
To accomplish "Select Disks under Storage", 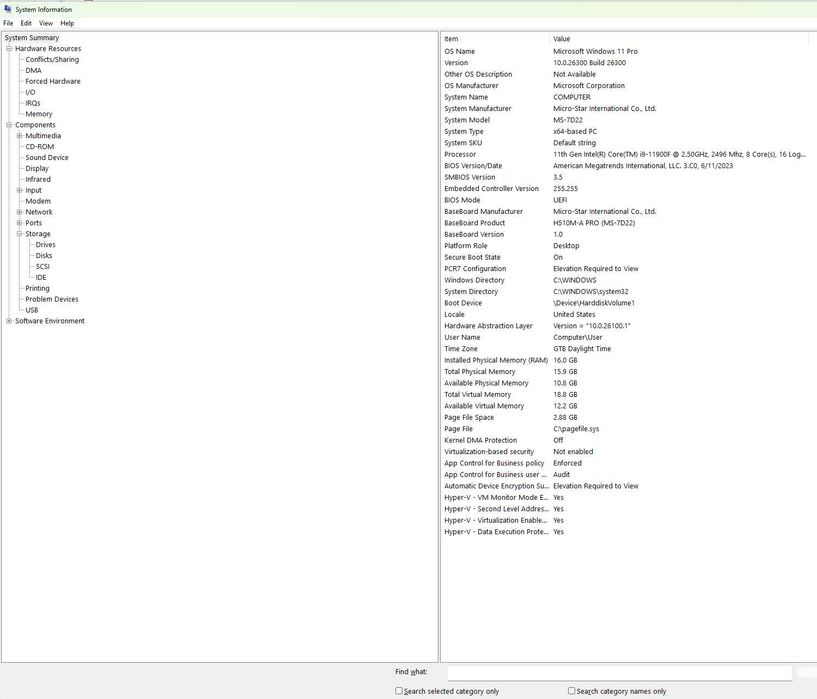I will pyautogui.click(x=44, y=256).
